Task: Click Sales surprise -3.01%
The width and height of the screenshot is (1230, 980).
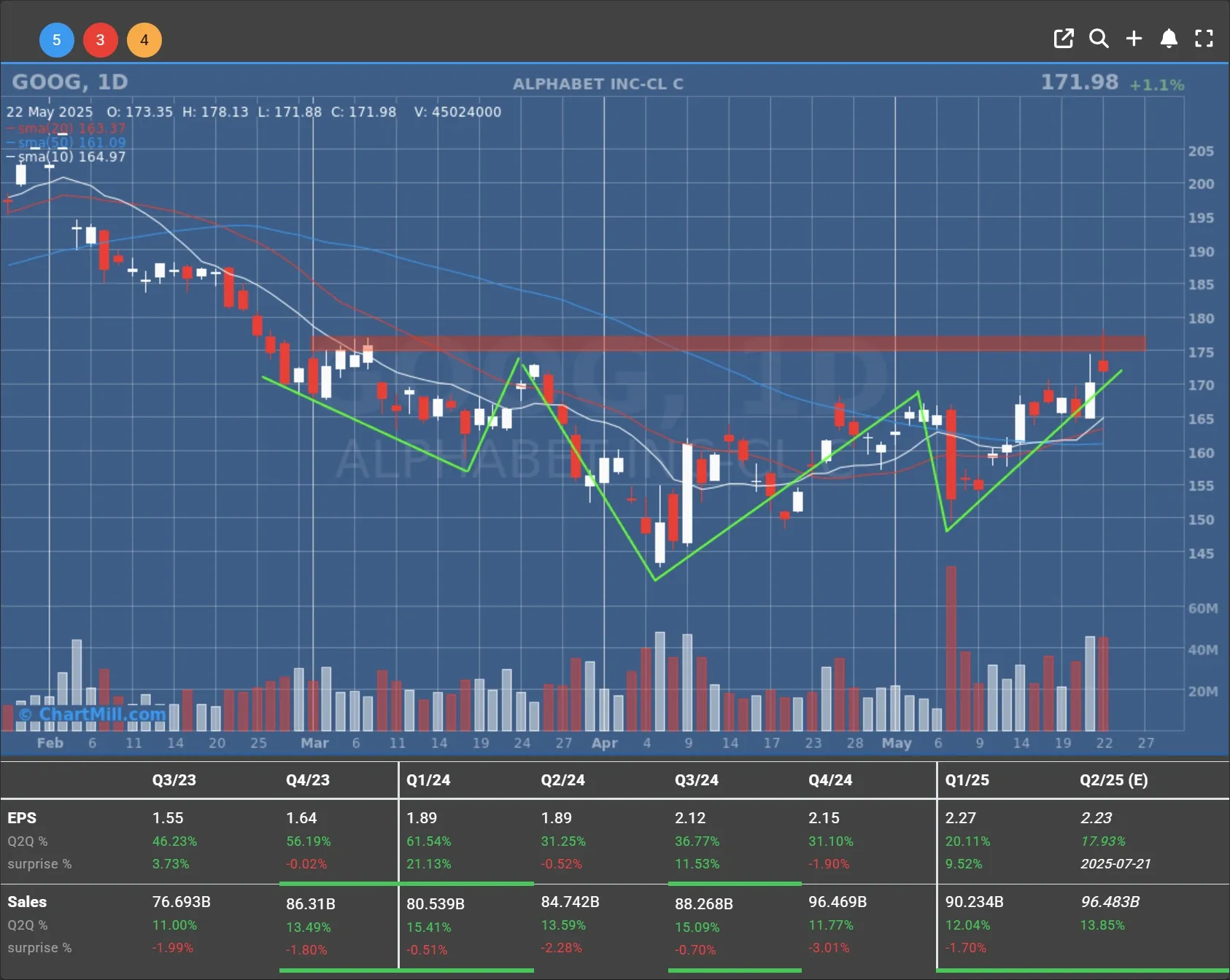Action: (x=829, y=948)
